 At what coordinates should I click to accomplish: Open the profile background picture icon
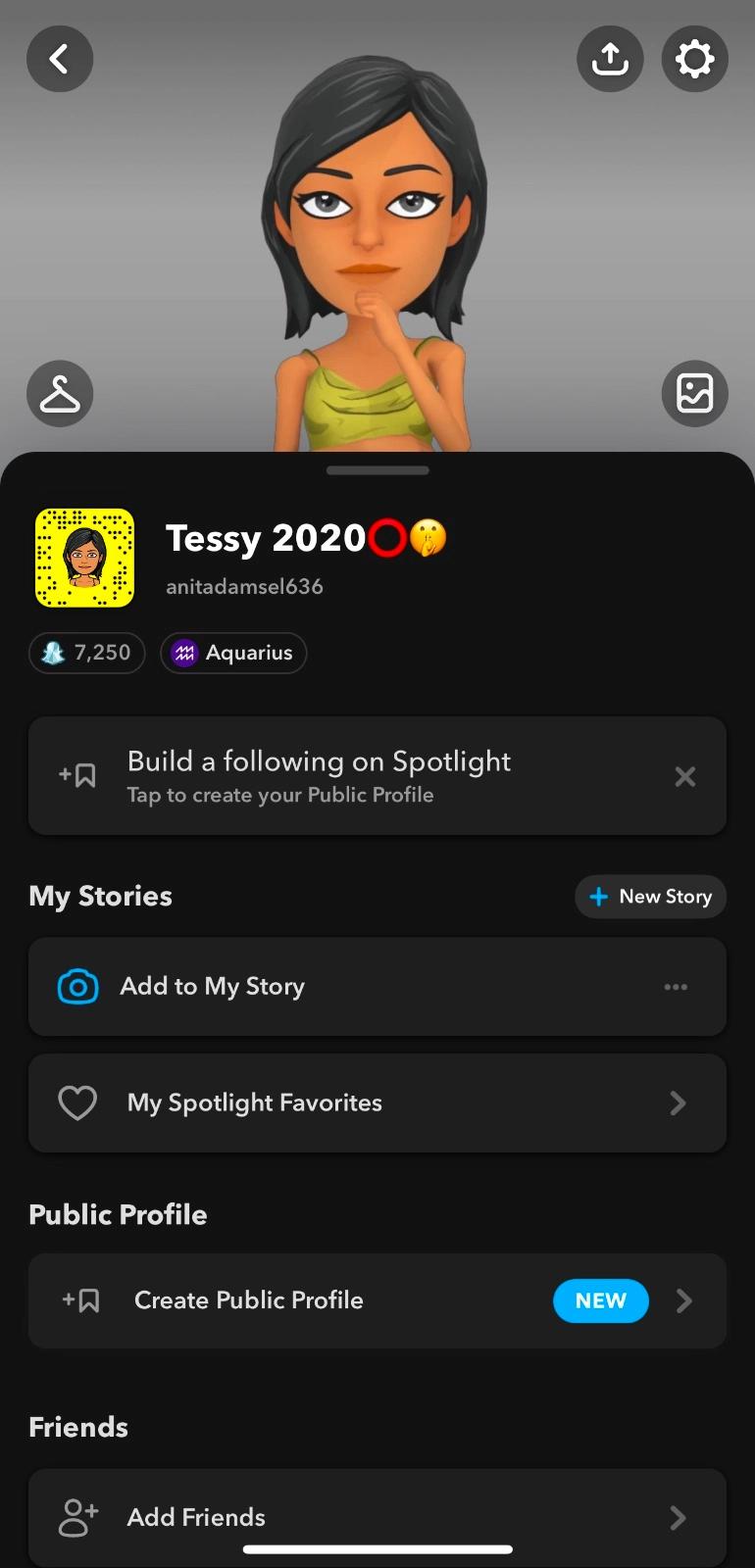pyautogui.click(x=694, y=394)
